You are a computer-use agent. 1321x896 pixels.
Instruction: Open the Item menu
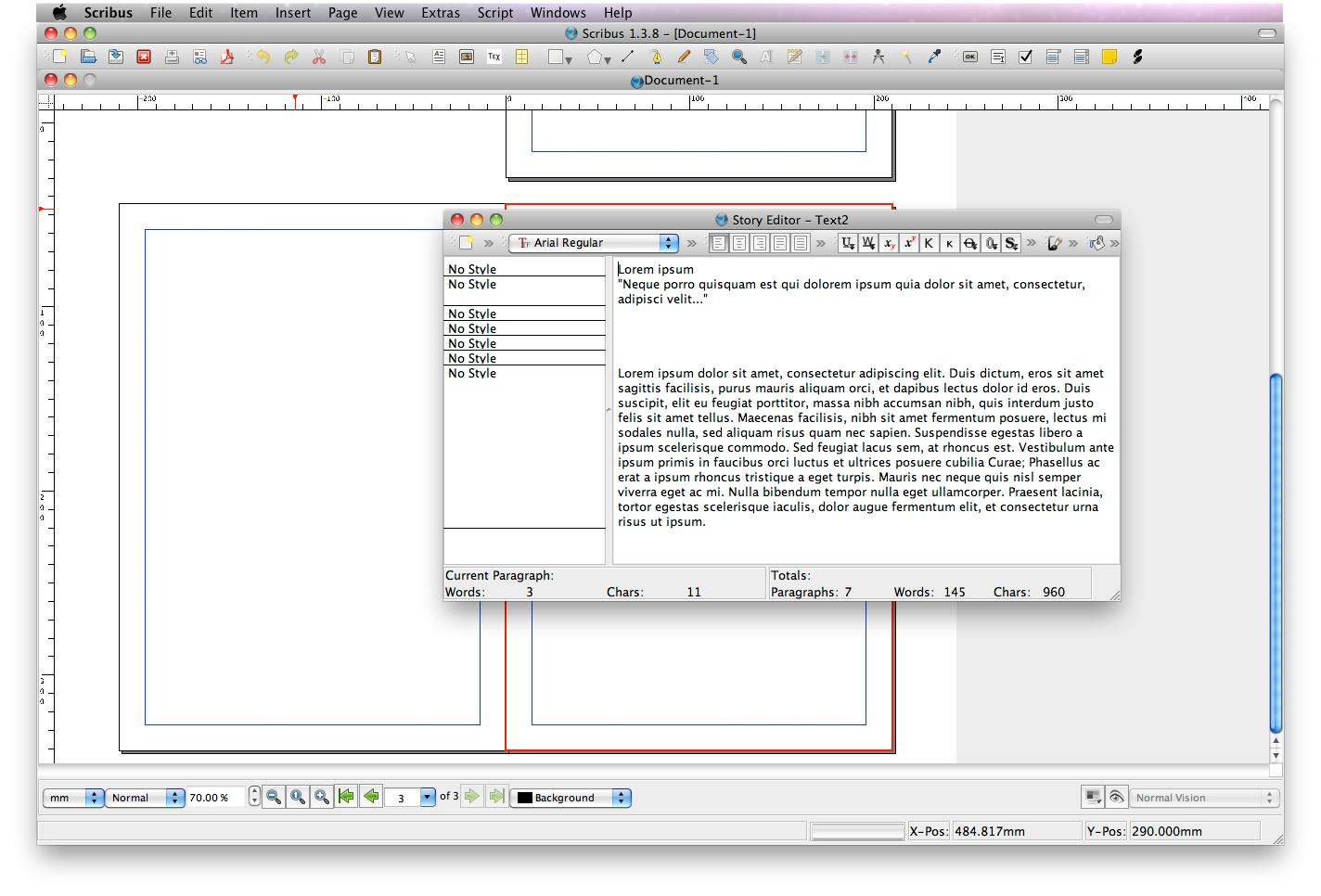tap(244, 13)
